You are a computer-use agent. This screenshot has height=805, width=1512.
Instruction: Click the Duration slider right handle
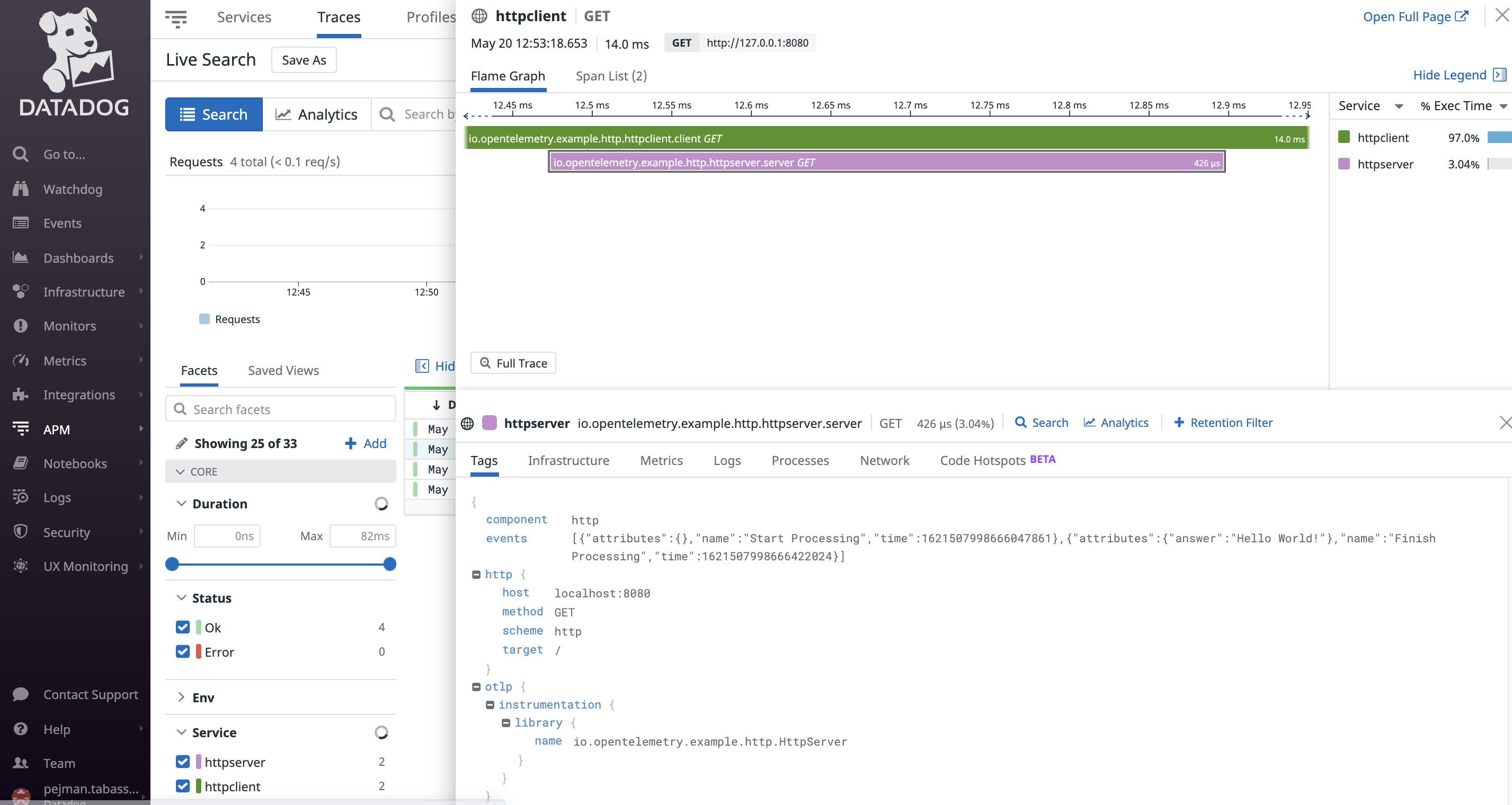point(389,564)
